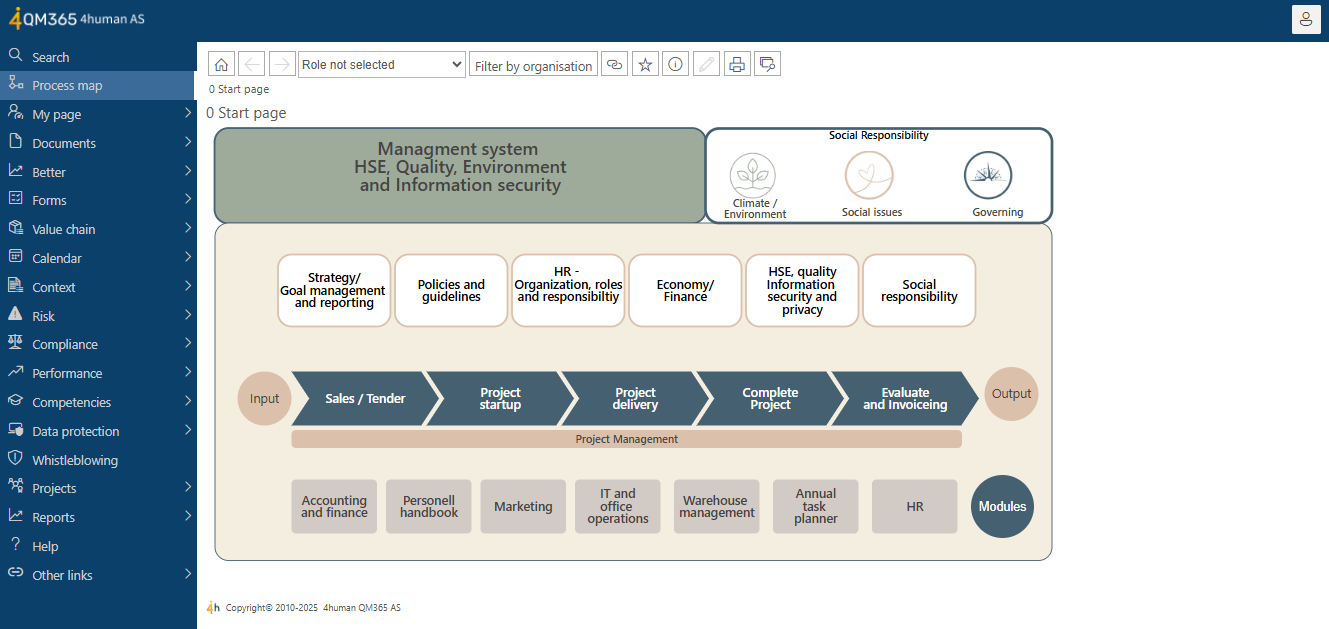Click the Data protection icon in sidebar
Viewport: 1329px width, 629px height.
click(x=15, y=430)
